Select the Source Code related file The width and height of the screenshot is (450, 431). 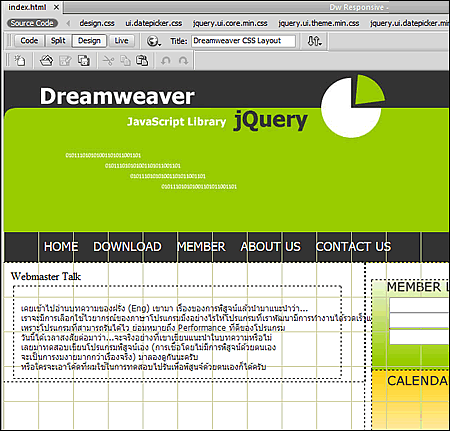(x=32, y=23)
